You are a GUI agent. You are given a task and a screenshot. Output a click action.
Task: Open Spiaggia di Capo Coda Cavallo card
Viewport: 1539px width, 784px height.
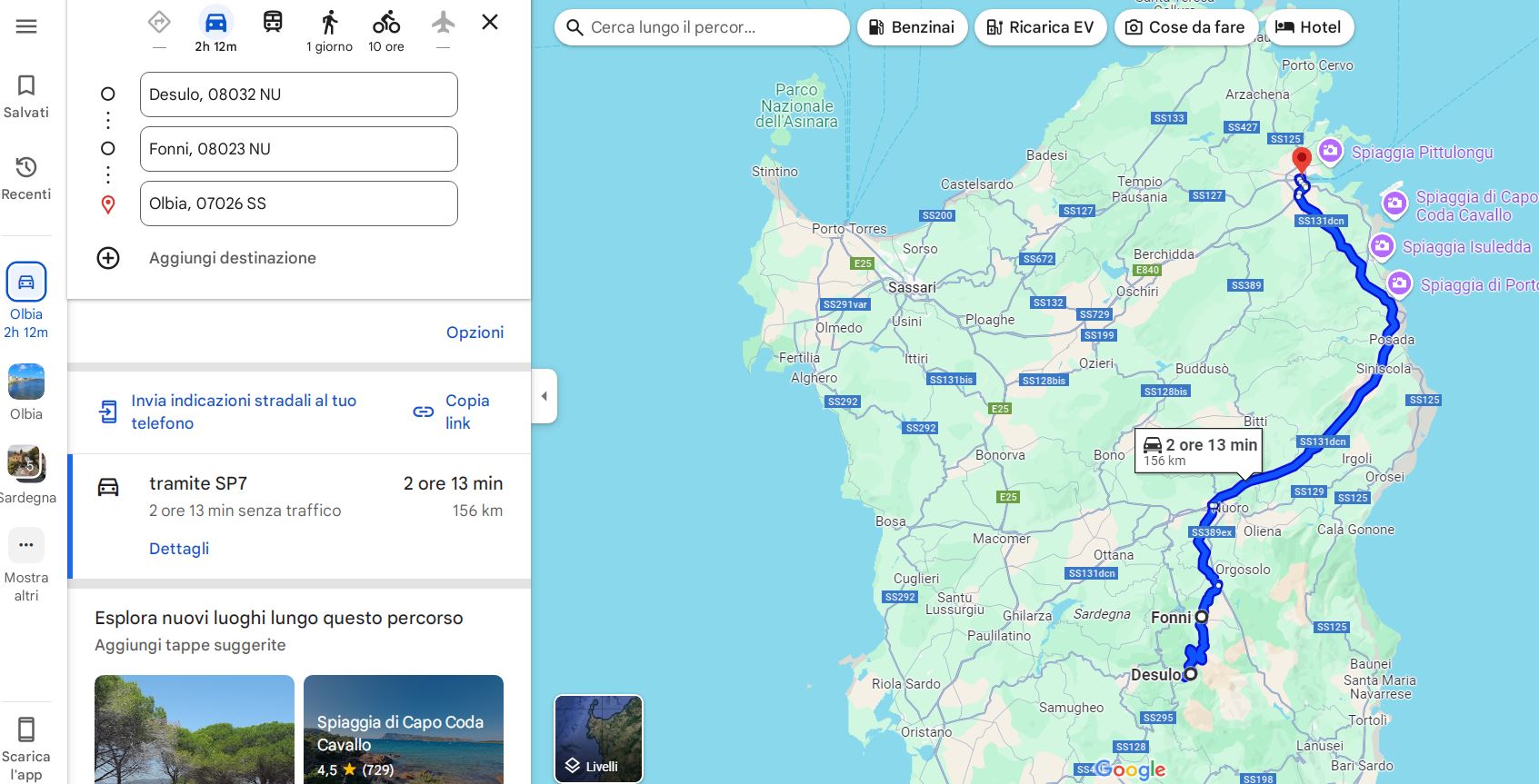click(404, 729)
